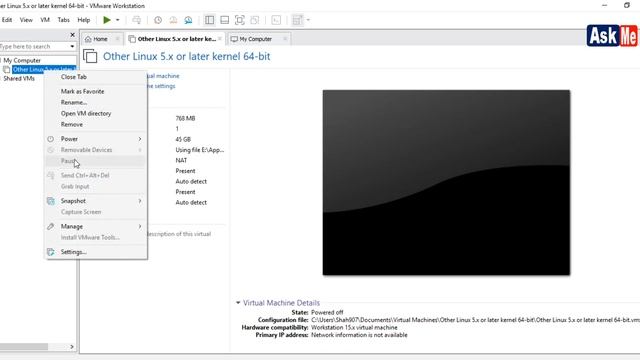Click the Send Ctrl+Alt+Del toolbar icon
640x360 pixels.
click(137, 20)
